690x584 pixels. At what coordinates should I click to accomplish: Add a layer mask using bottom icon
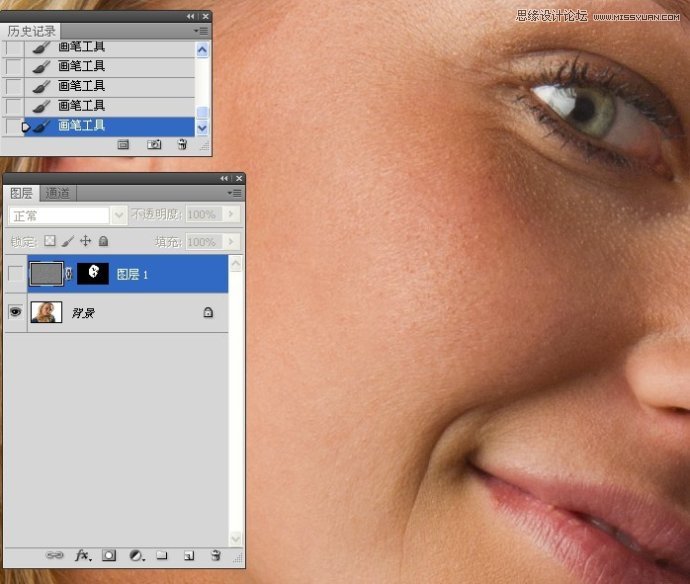pos(110,555)
